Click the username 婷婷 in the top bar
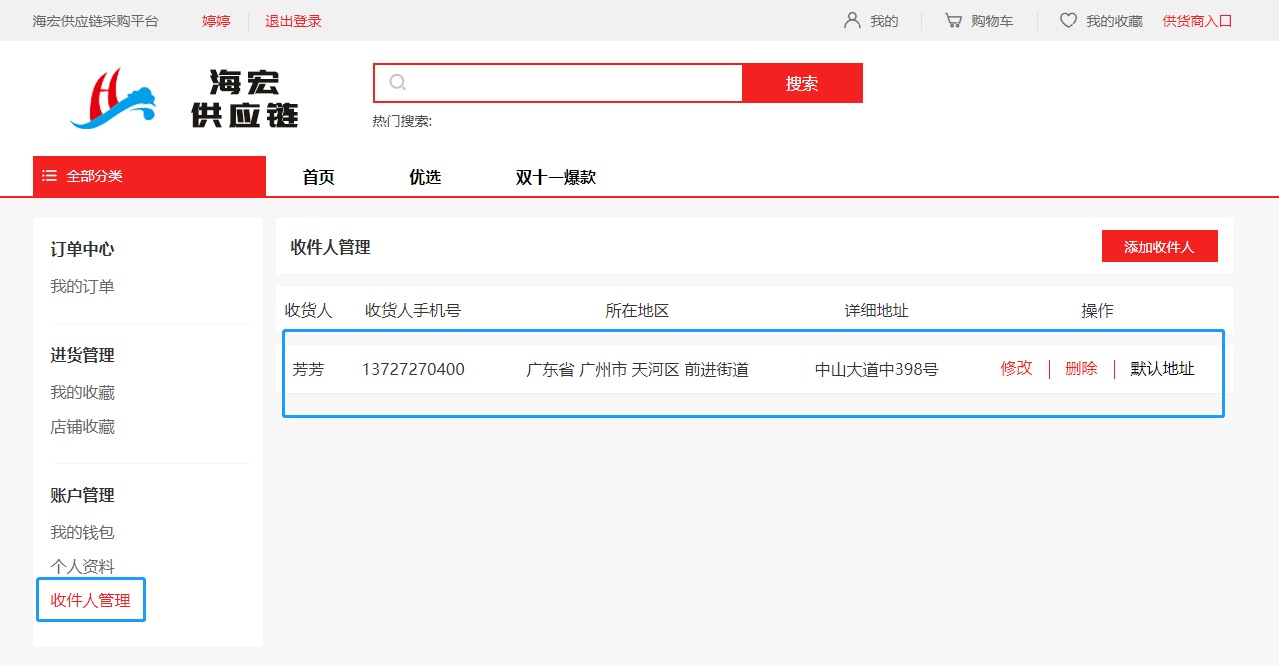1279x666 pixels. [216, 21]
